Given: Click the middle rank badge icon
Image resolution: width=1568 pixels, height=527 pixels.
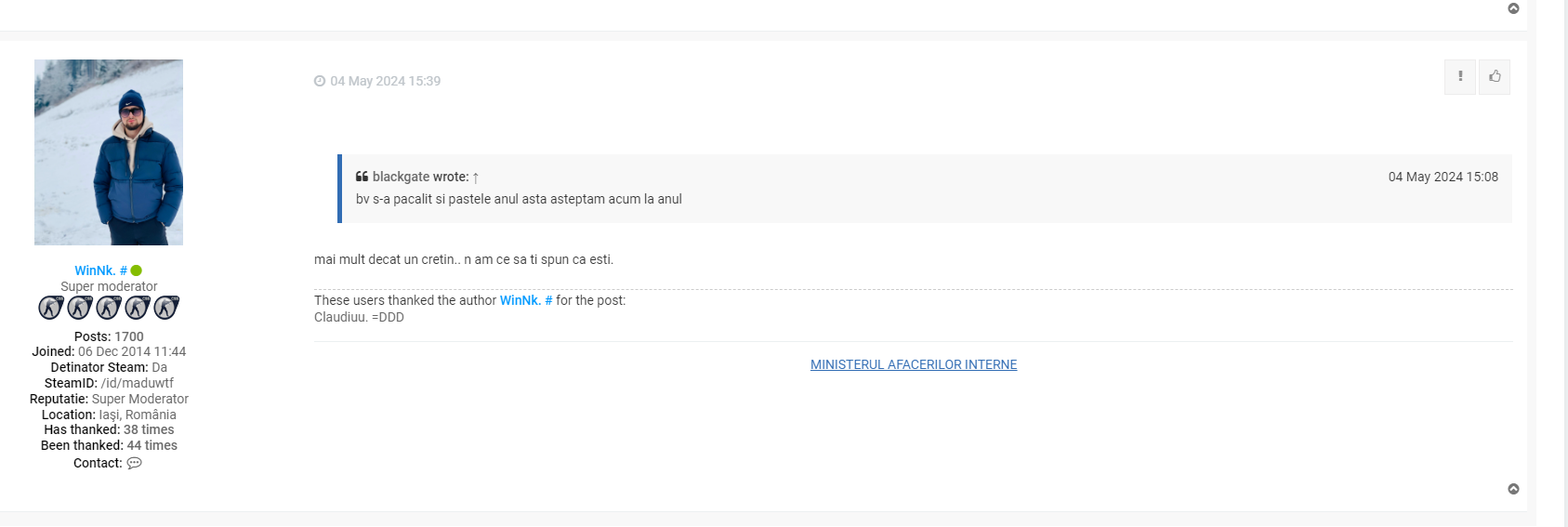Looking at the screenshot, I should [x=109, y=307].
